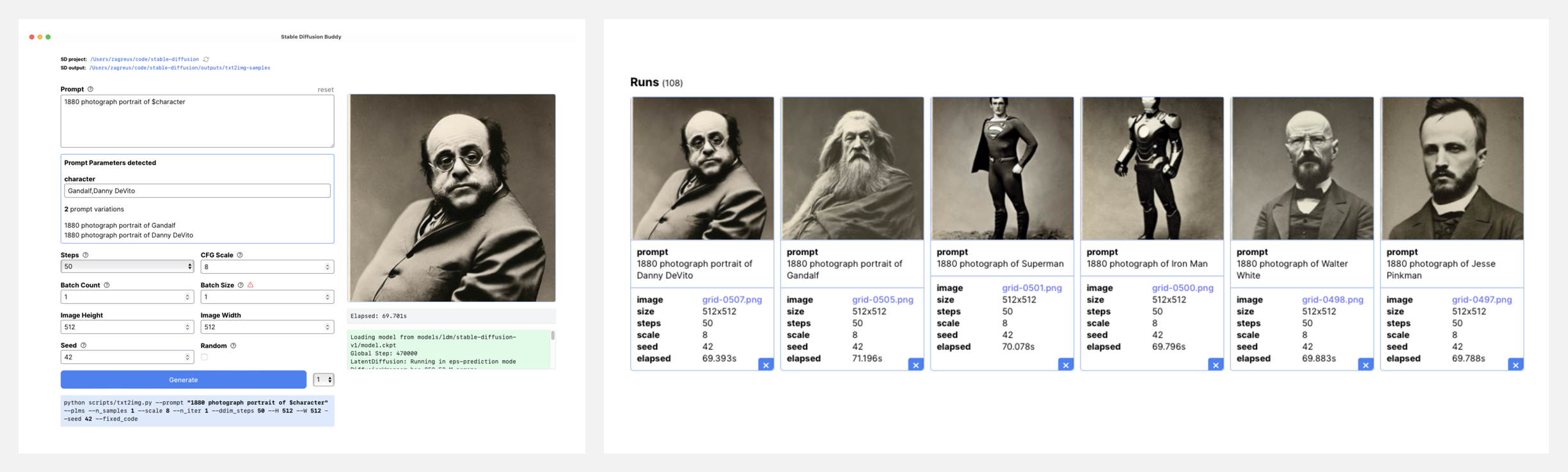
Task: Open the Iron Man run thumbnail
Action: coord(1152,168)
